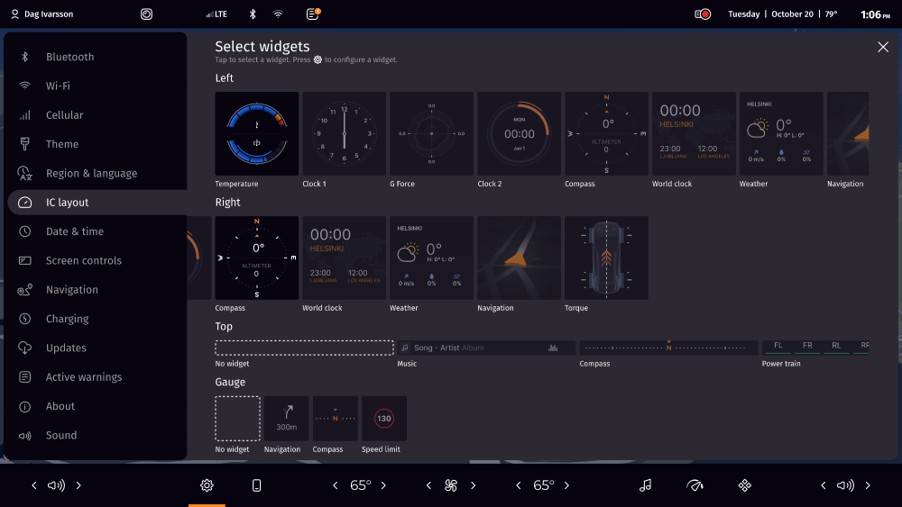
Task: Open the notifications icon in top status bar
Action: (313, 14)
